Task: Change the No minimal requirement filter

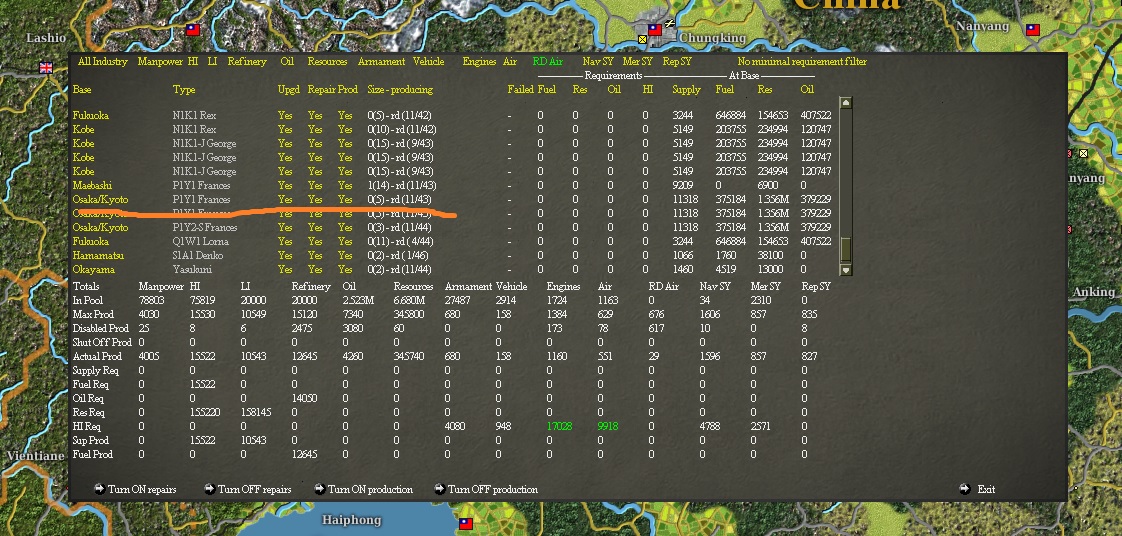Action: (802, 62)
